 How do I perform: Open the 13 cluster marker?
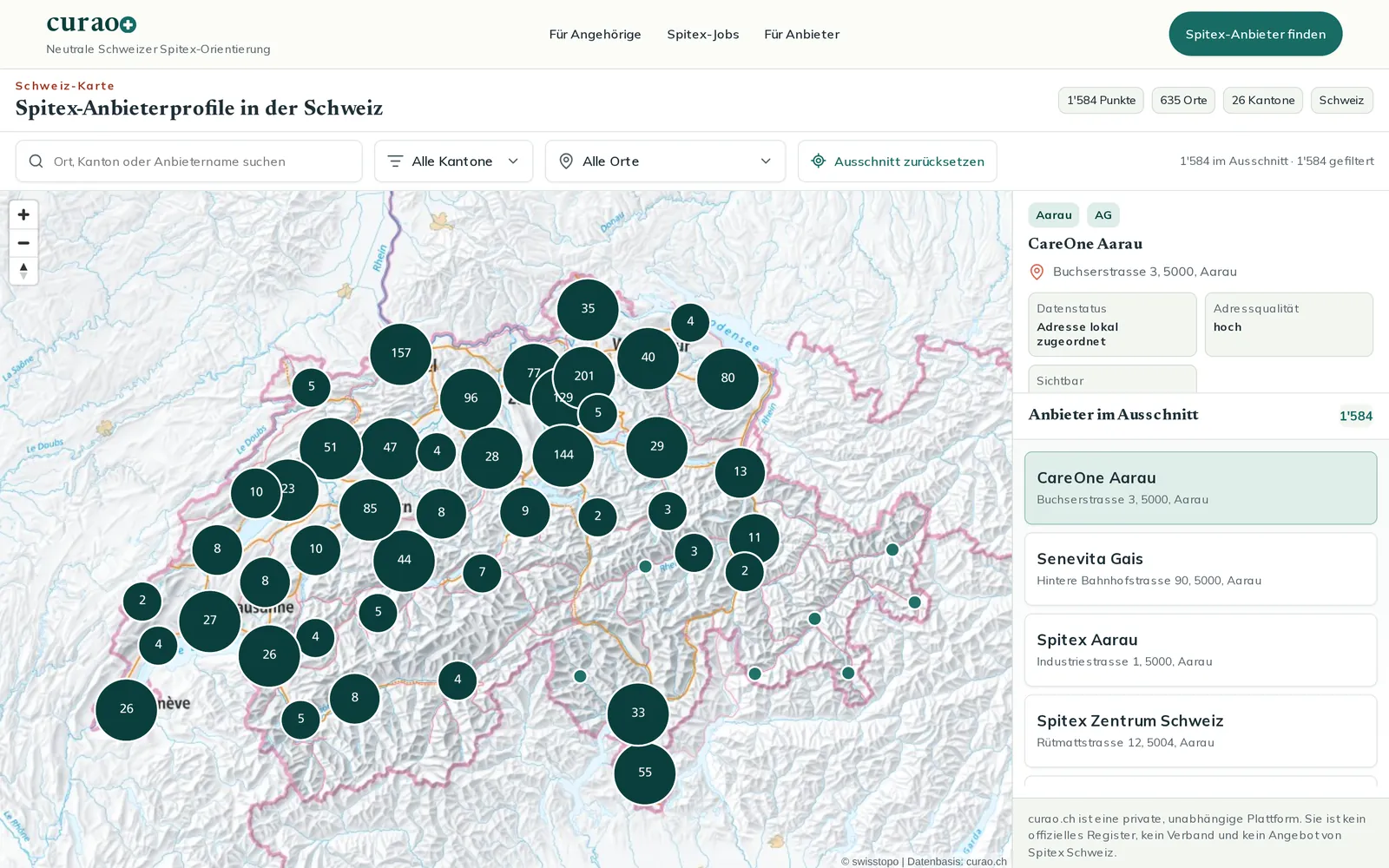(x=740, y=471)
